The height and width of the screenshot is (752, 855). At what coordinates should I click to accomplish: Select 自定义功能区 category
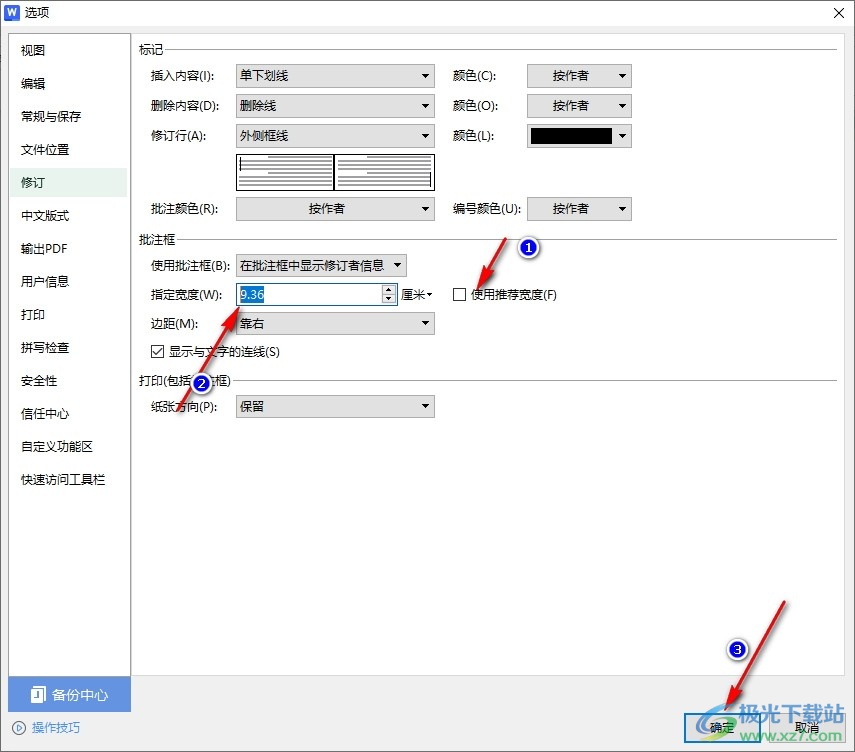click(x=57, y=447)
